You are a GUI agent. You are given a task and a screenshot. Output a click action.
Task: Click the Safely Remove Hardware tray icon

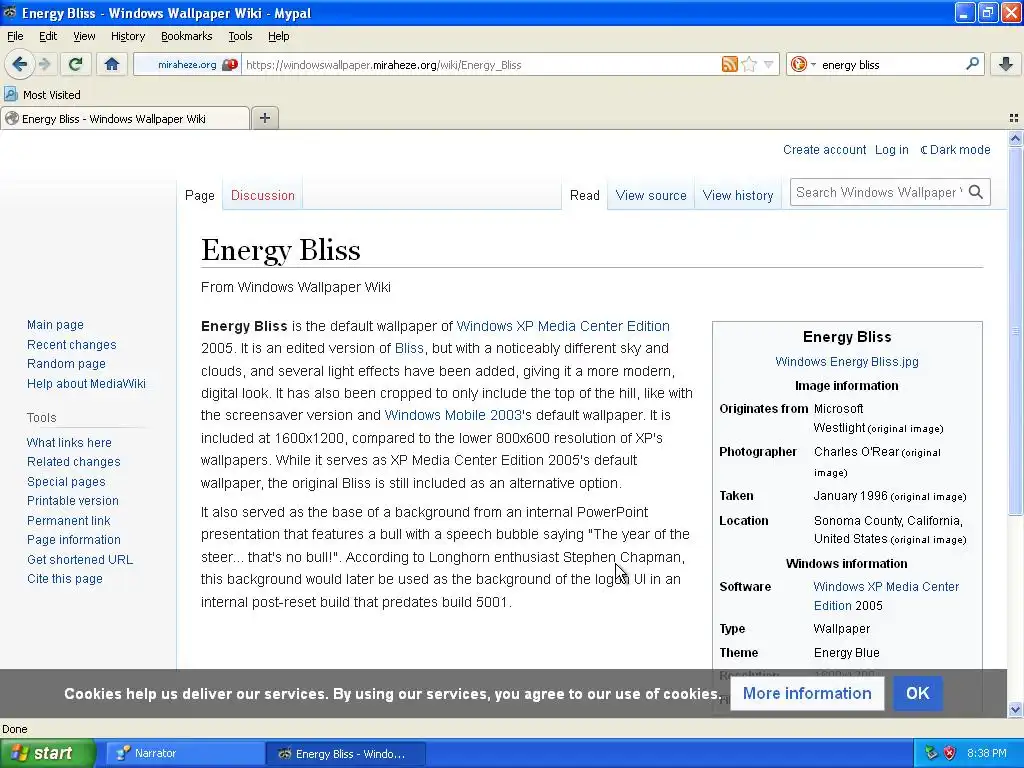(931, 753)
